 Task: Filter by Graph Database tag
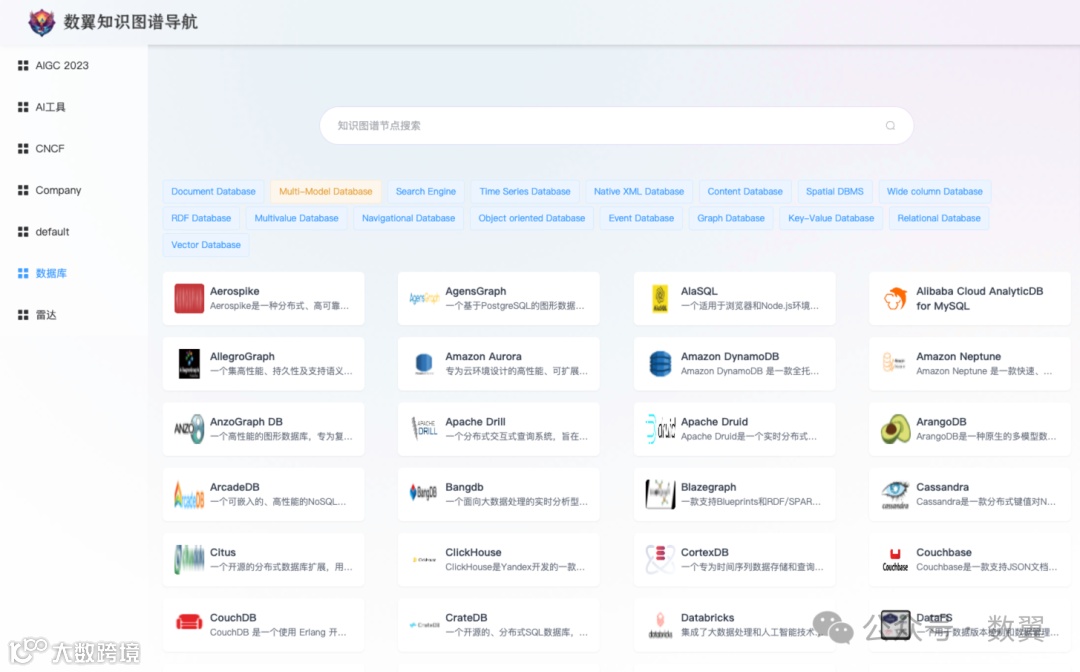(x=731, y=218)
